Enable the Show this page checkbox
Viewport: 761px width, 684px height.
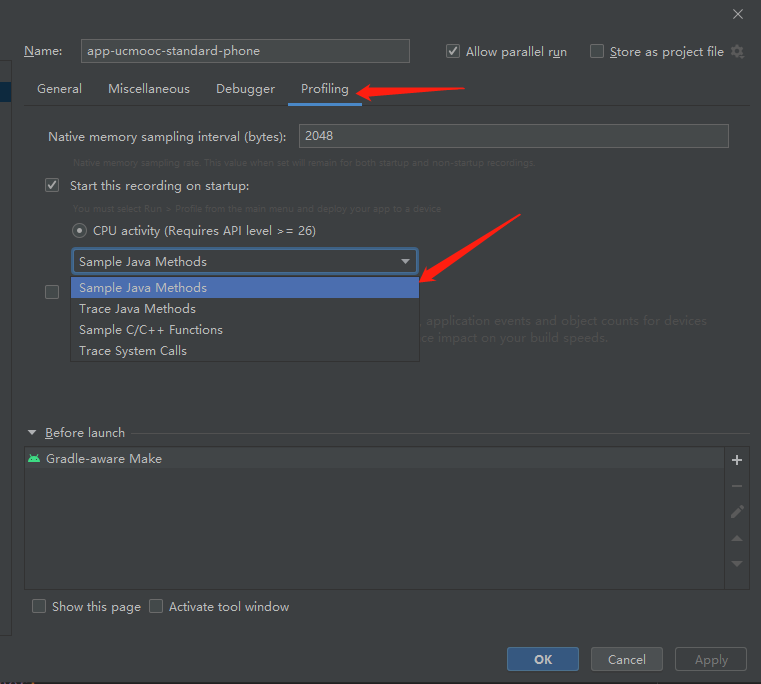click(x=39, y=606)
